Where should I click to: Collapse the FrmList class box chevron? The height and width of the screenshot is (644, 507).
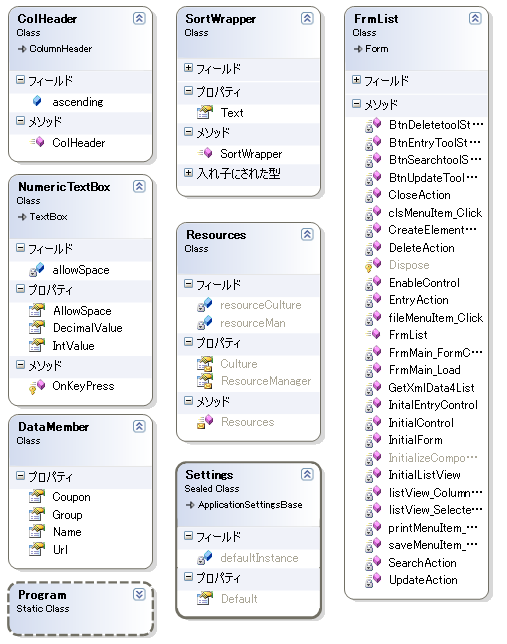[475, 18]
